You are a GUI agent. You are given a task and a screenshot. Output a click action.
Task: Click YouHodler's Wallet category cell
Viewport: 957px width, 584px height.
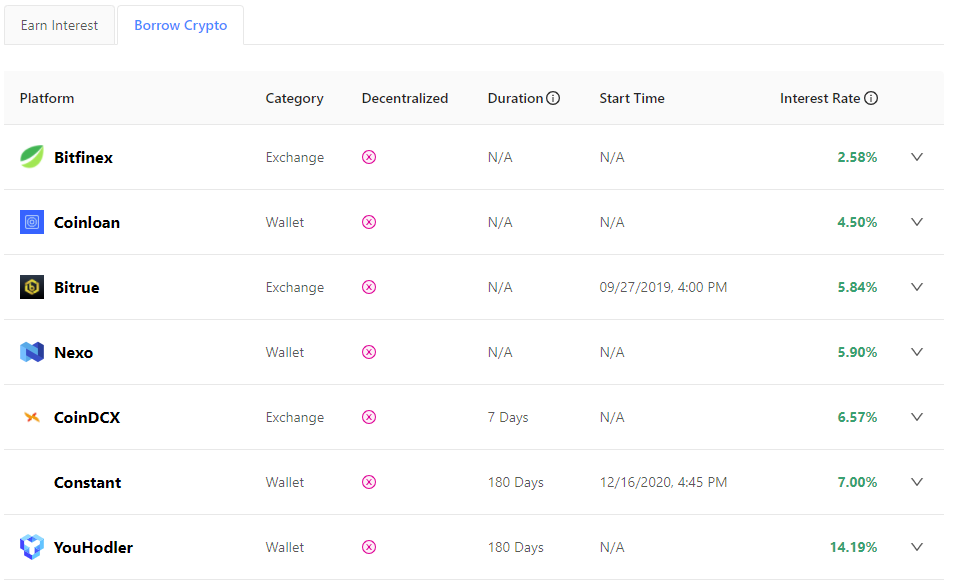click(285, 547)
